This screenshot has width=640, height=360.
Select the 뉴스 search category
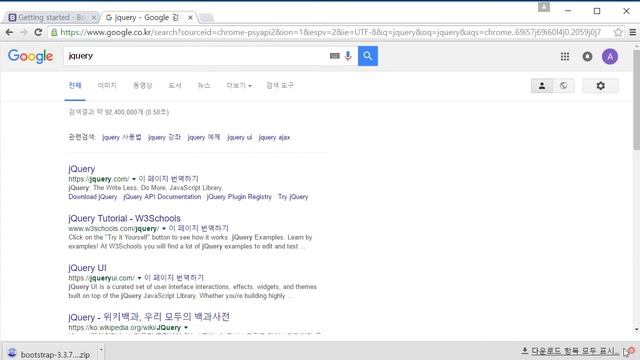click(x=204, y=85)
